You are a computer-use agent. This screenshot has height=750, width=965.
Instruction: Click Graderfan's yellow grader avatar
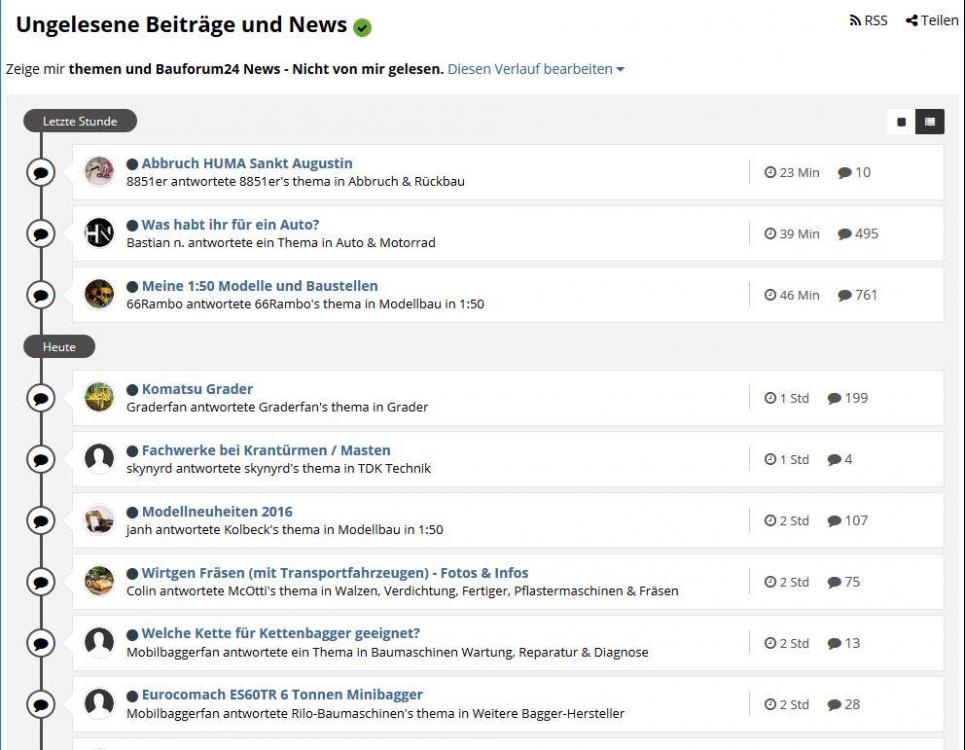click(x=99, y=397)
